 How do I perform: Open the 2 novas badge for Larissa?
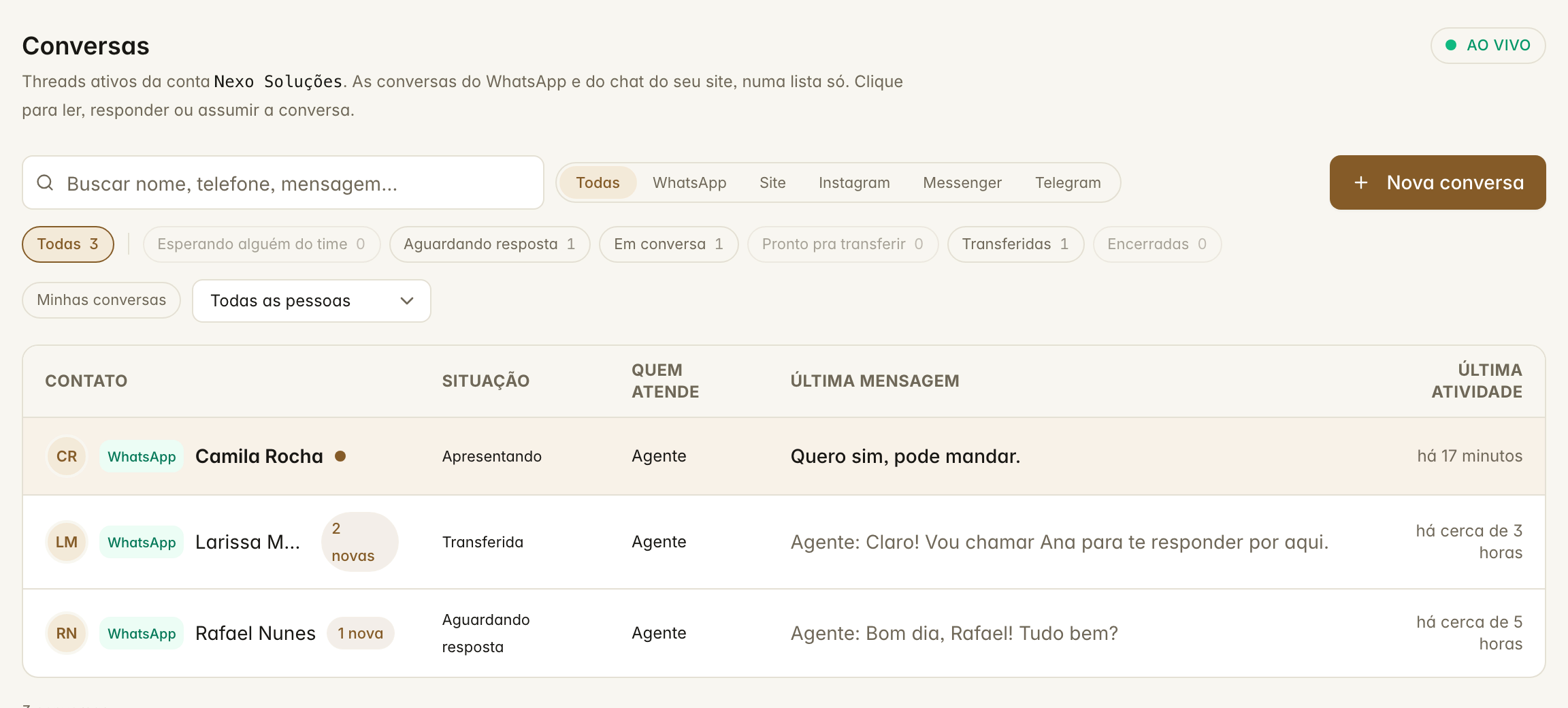(359, 542)
